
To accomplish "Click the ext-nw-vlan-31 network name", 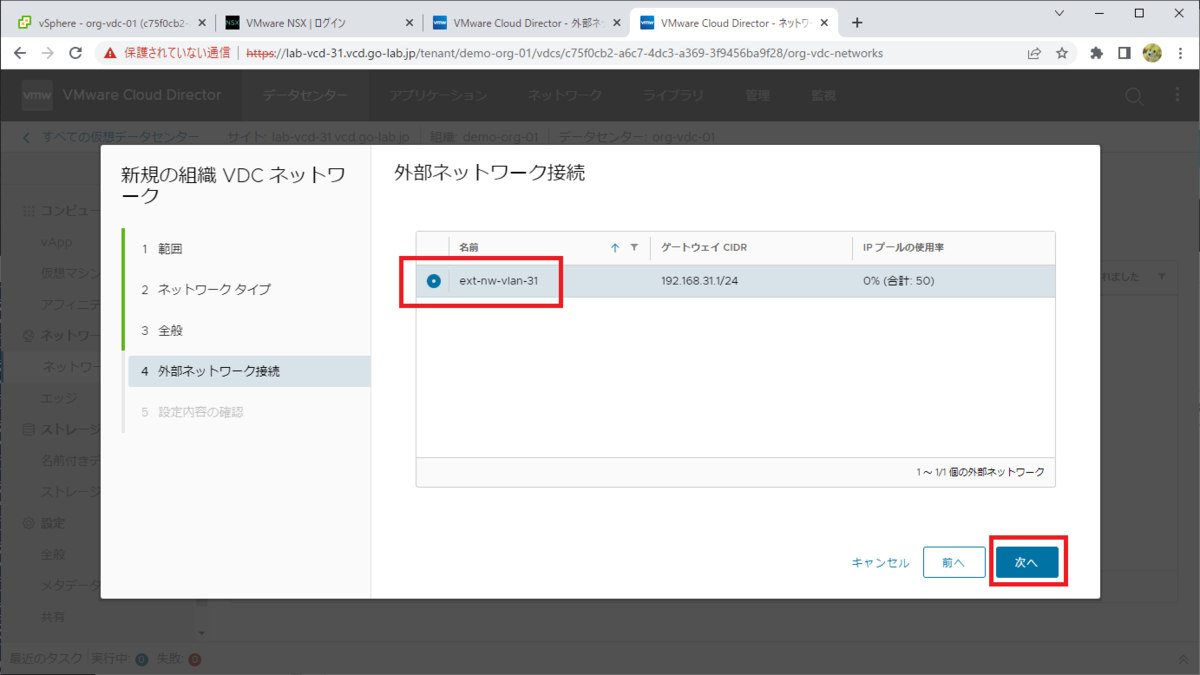I will coord(498,281).
